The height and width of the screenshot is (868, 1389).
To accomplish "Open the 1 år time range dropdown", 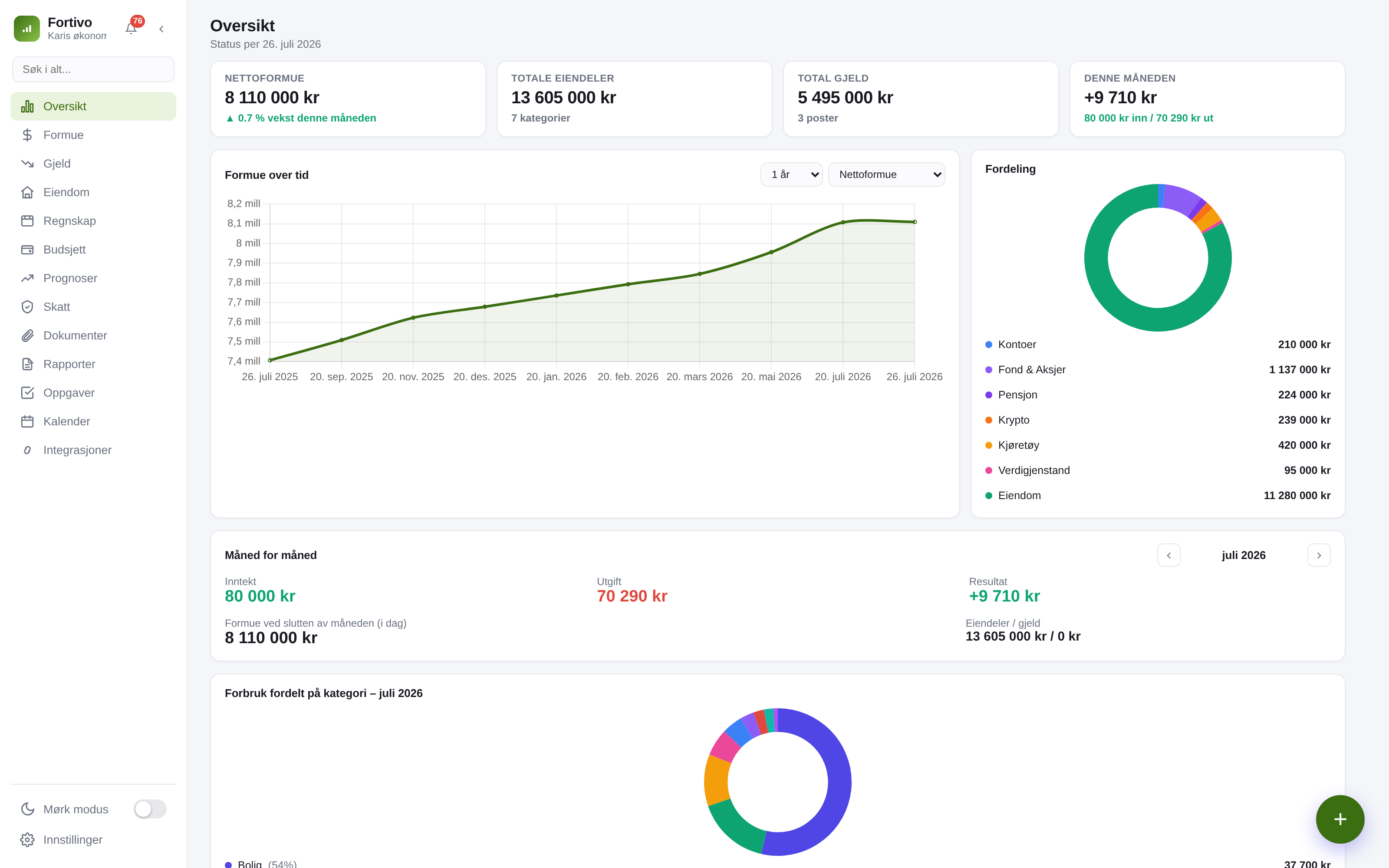I will 791,174.
